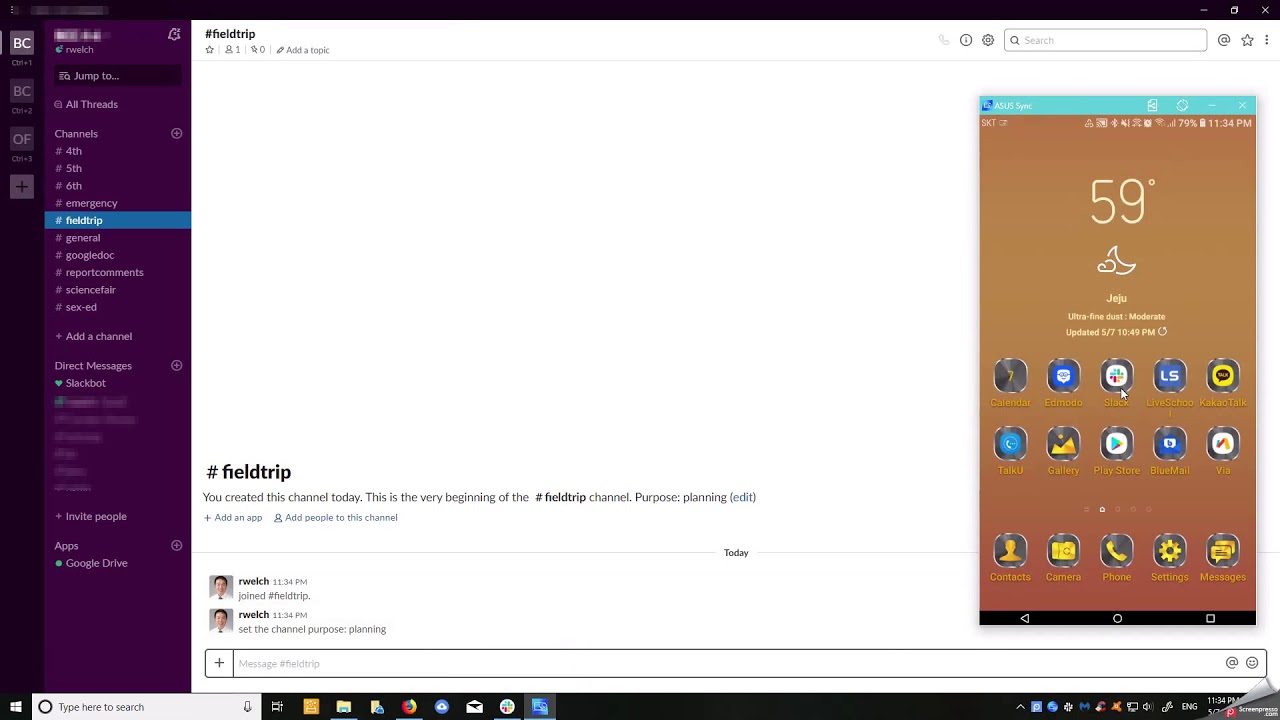
Task: Open Task View on the taskbar
Action: click(x=277, y=707)
